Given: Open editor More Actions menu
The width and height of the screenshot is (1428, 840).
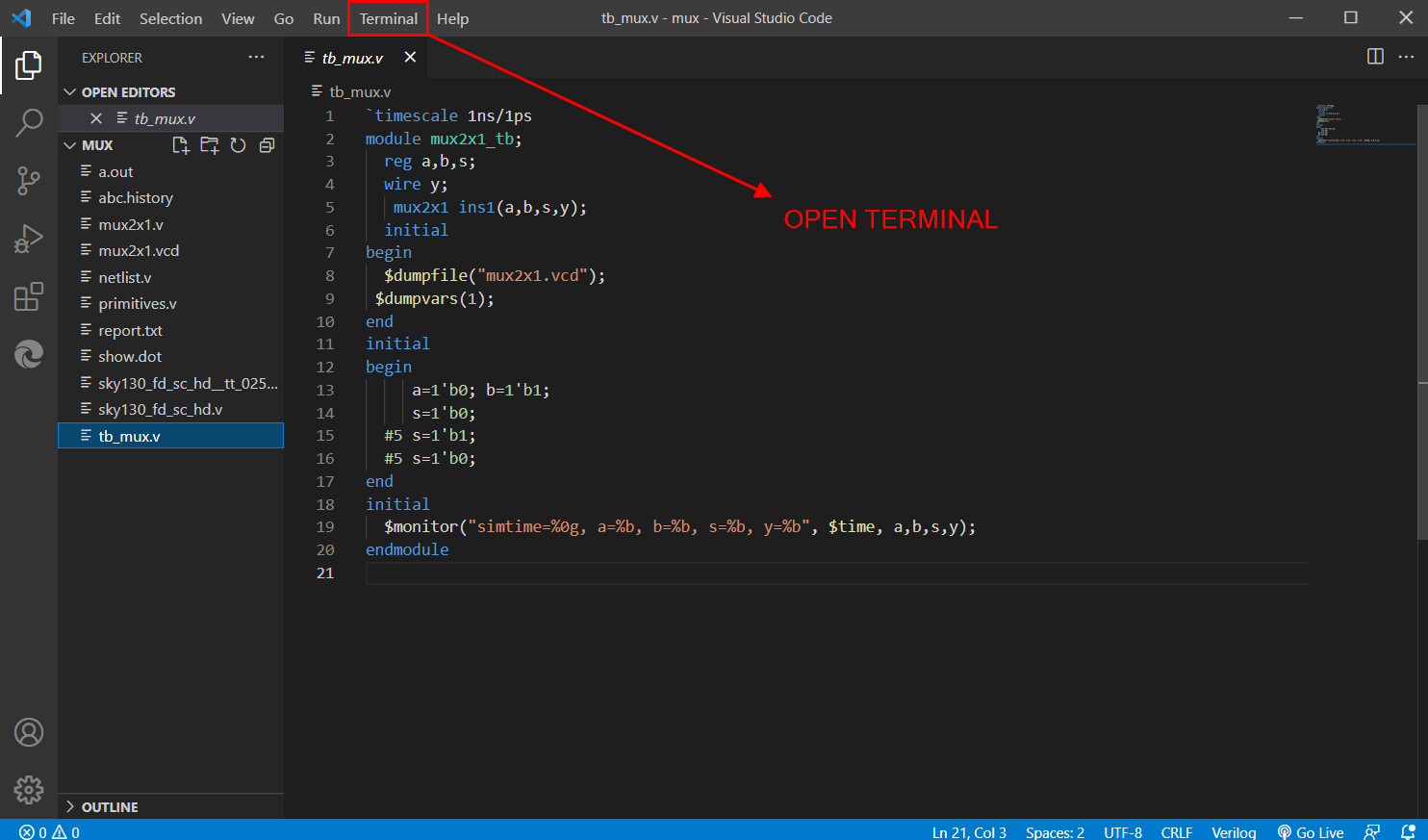Looking at the screenshot, I should (x=1406, y=57).
